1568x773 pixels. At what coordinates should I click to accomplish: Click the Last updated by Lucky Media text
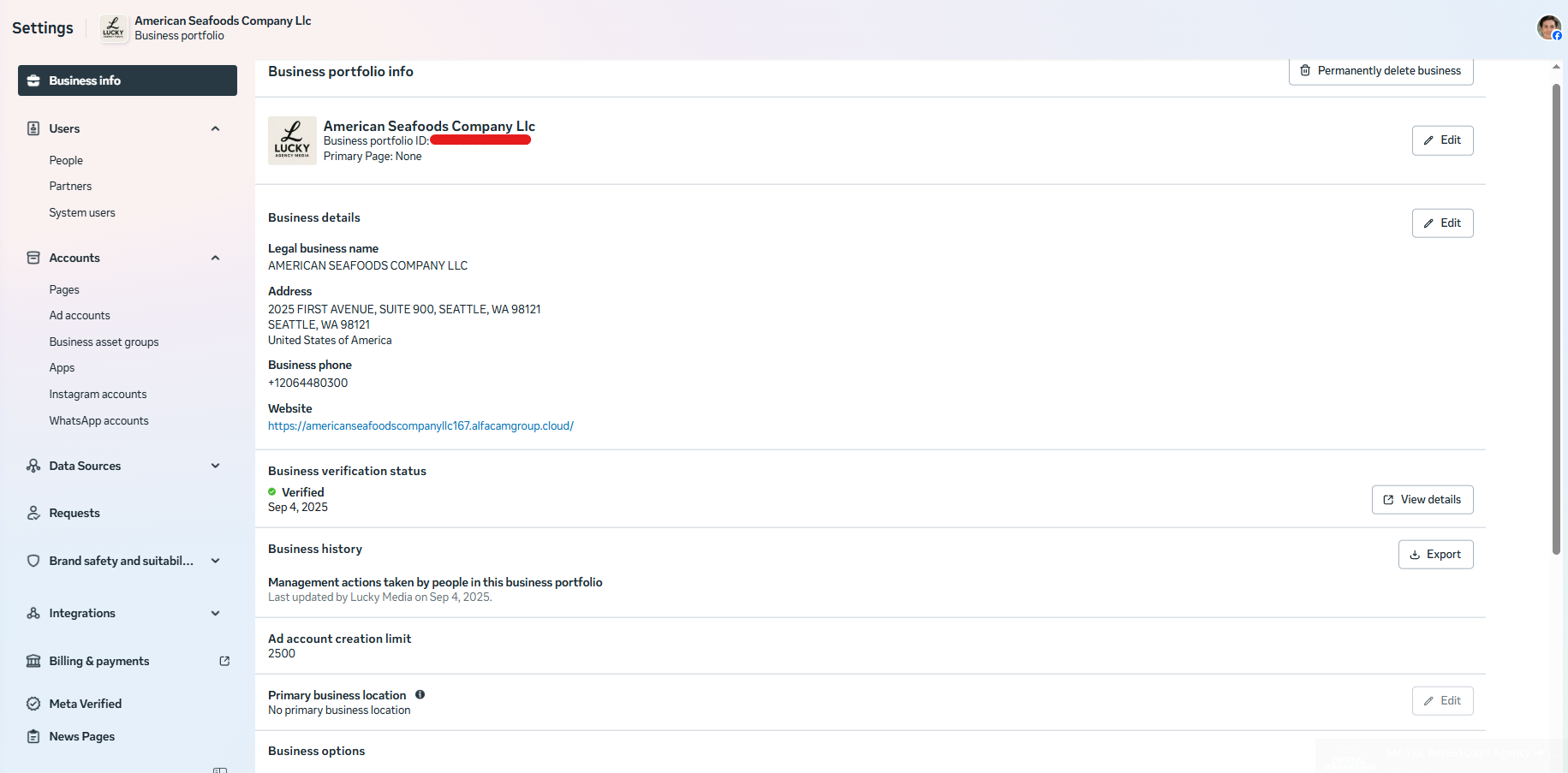380,597
